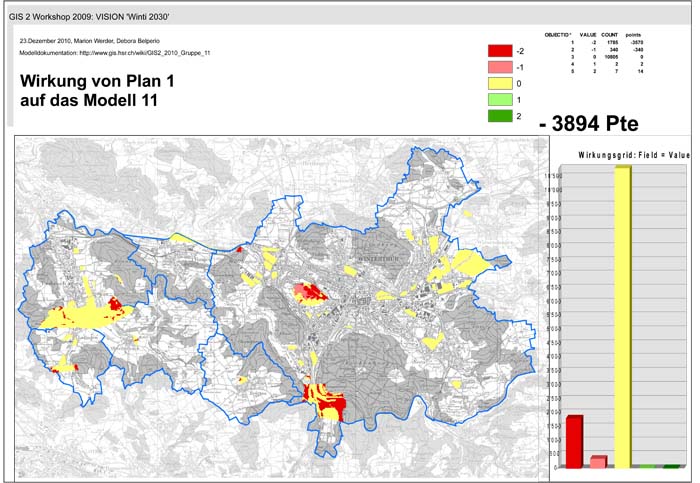This screenshot has height=483, width=700.
Task: Click the VALUE column header
Action: 588,34
